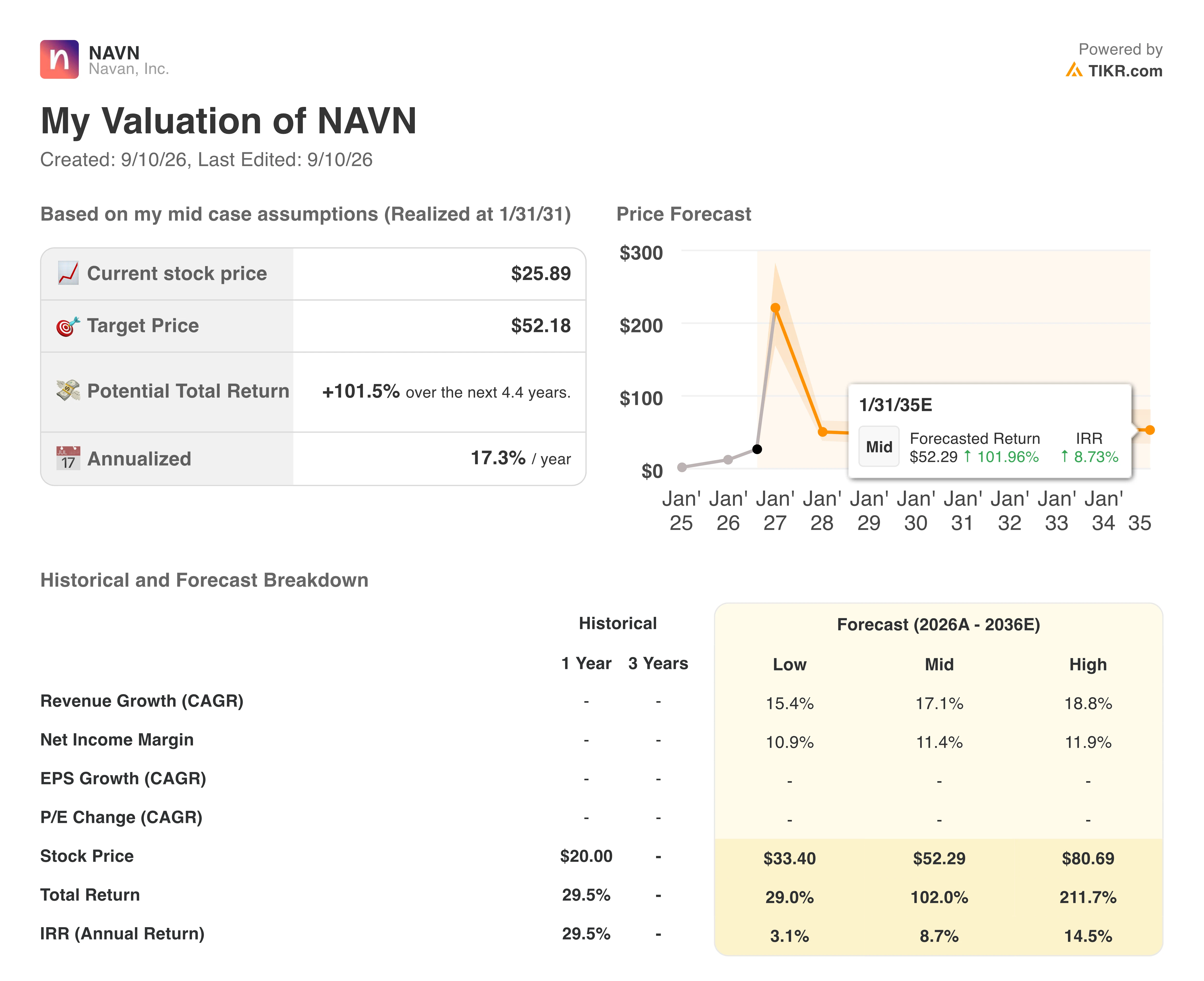The image size is (1204, 981).
Task: Click the 11.4% mid net income margin
Action: pyautogui.click(x=939, y=742)
